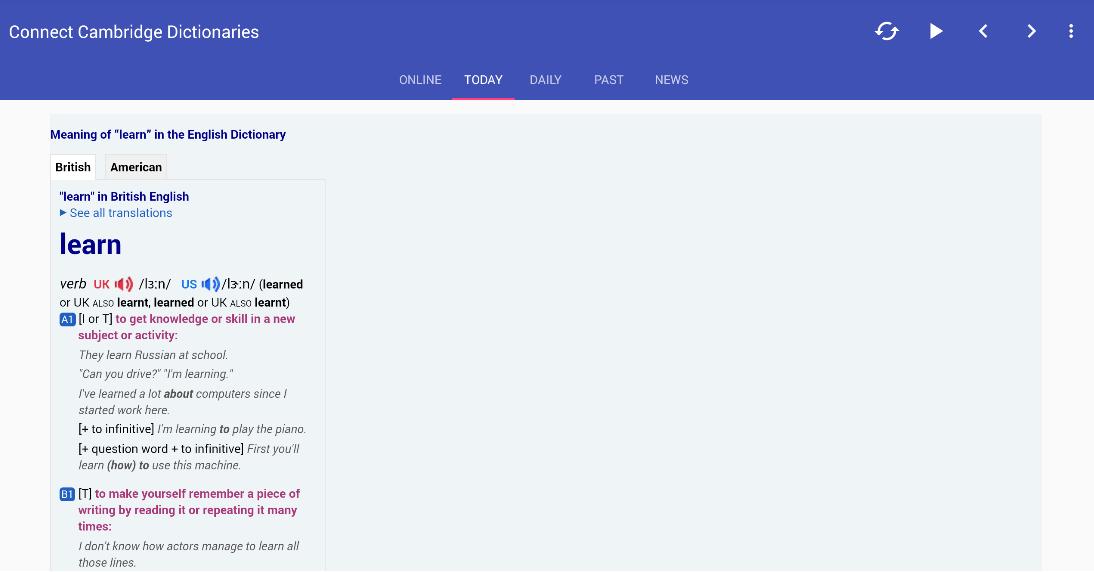Viewport: 1094px width, 572px height.
Task: Open the DAILY tab
Action: pos(546,80)
